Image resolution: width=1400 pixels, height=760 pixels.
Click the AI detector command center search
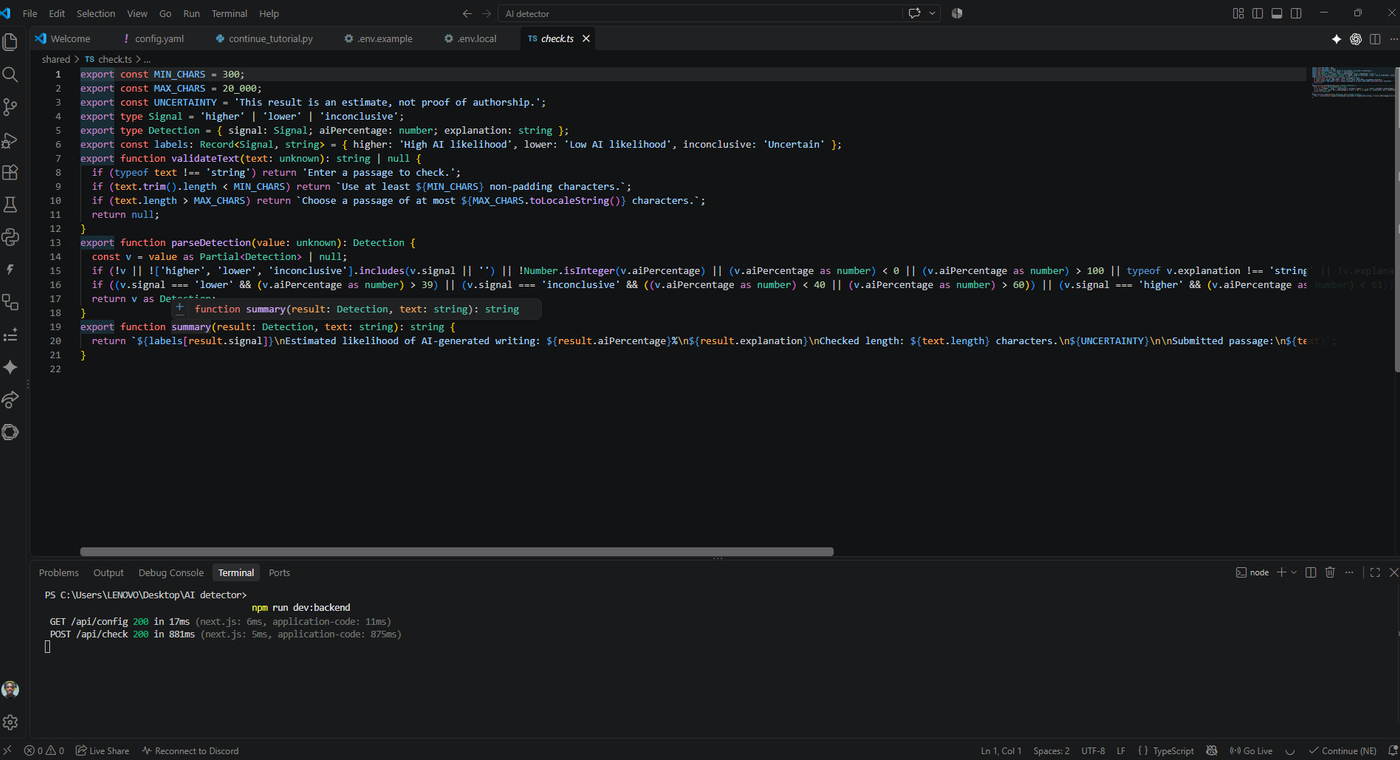click(x=700, y=13)
